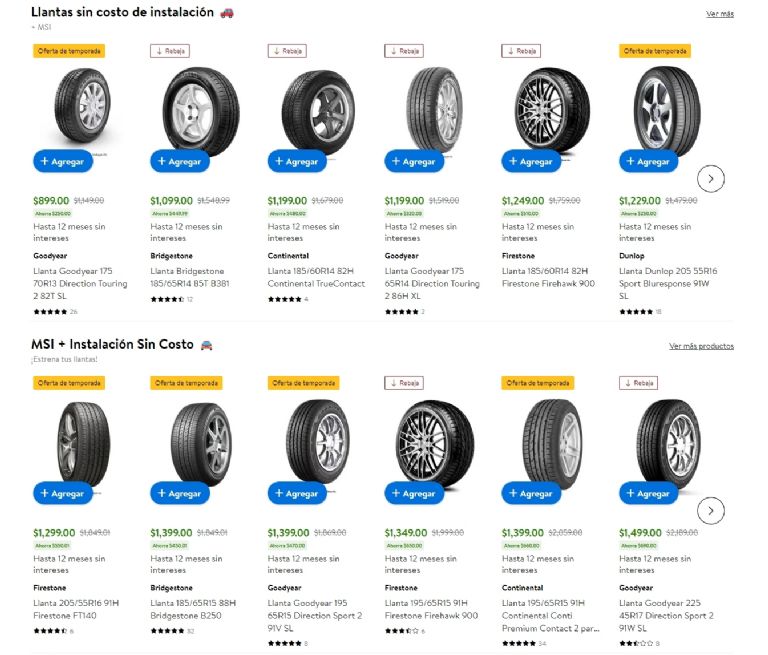Advance the MSI + Instalación carousel with the arrow
Screen dimensions: 768x655
pyautogui.click(x=710, y=510)
